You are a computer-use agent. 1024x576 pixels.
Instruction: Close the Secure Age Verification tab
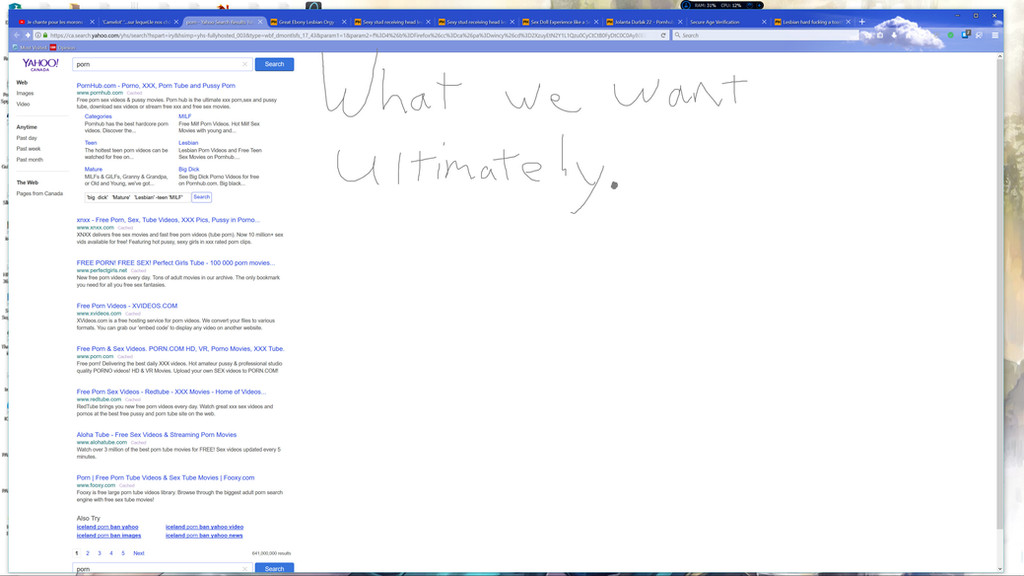point(763,22)
